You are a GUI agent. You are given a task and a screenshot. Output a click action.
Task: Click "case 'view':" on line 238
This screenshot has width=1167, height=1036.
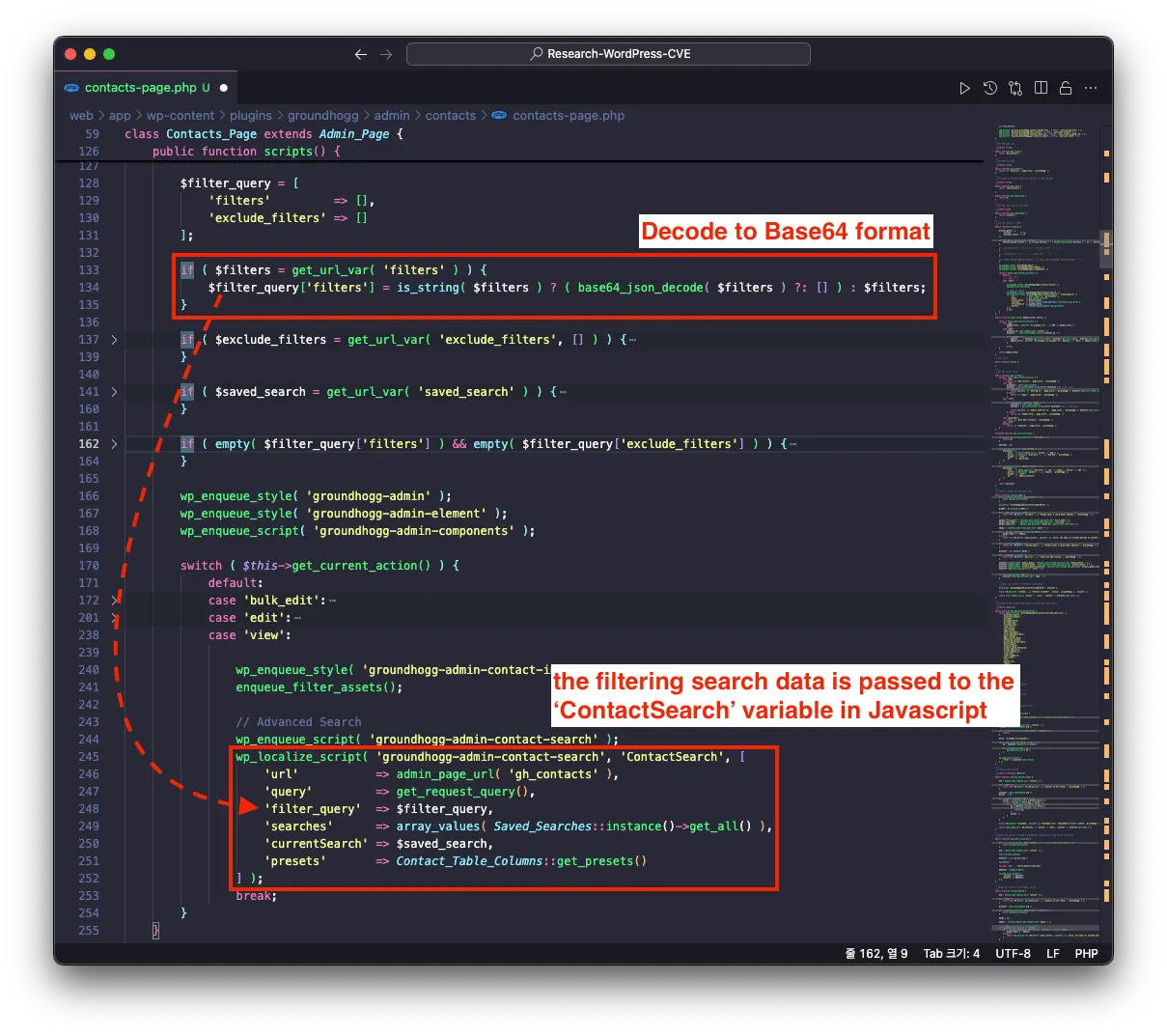coord(249,635)
